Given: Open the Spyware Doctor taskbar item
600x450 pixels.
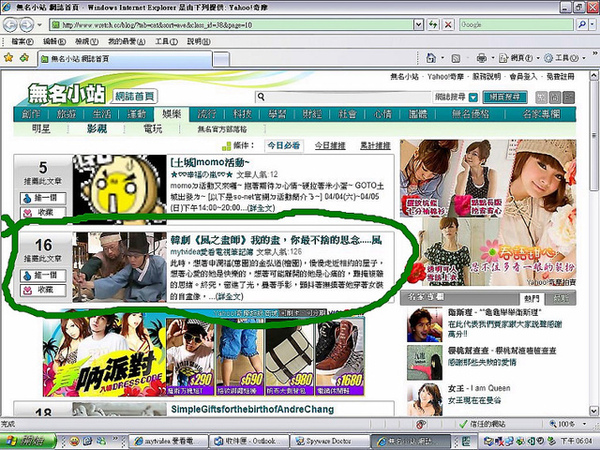Looking at the screenshot, I should click(x=330, y=441).
